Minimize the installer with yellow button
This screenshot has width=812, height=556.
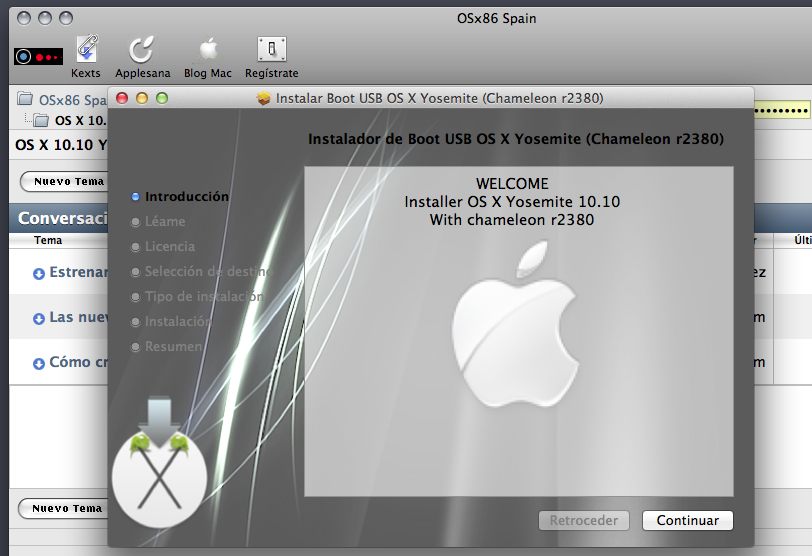click(142, 98)
